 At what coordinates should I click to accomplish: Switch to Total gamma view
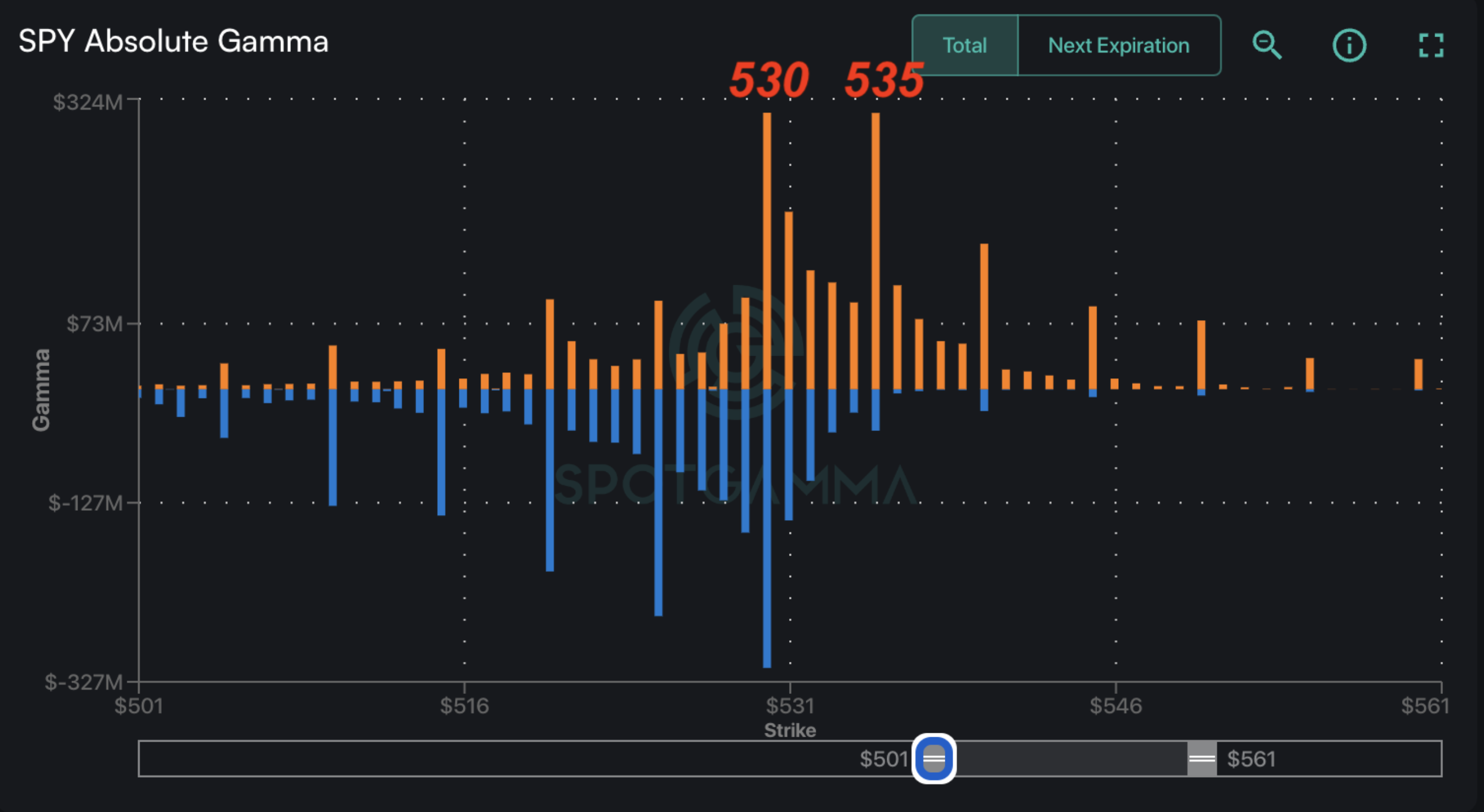(965, 45)
